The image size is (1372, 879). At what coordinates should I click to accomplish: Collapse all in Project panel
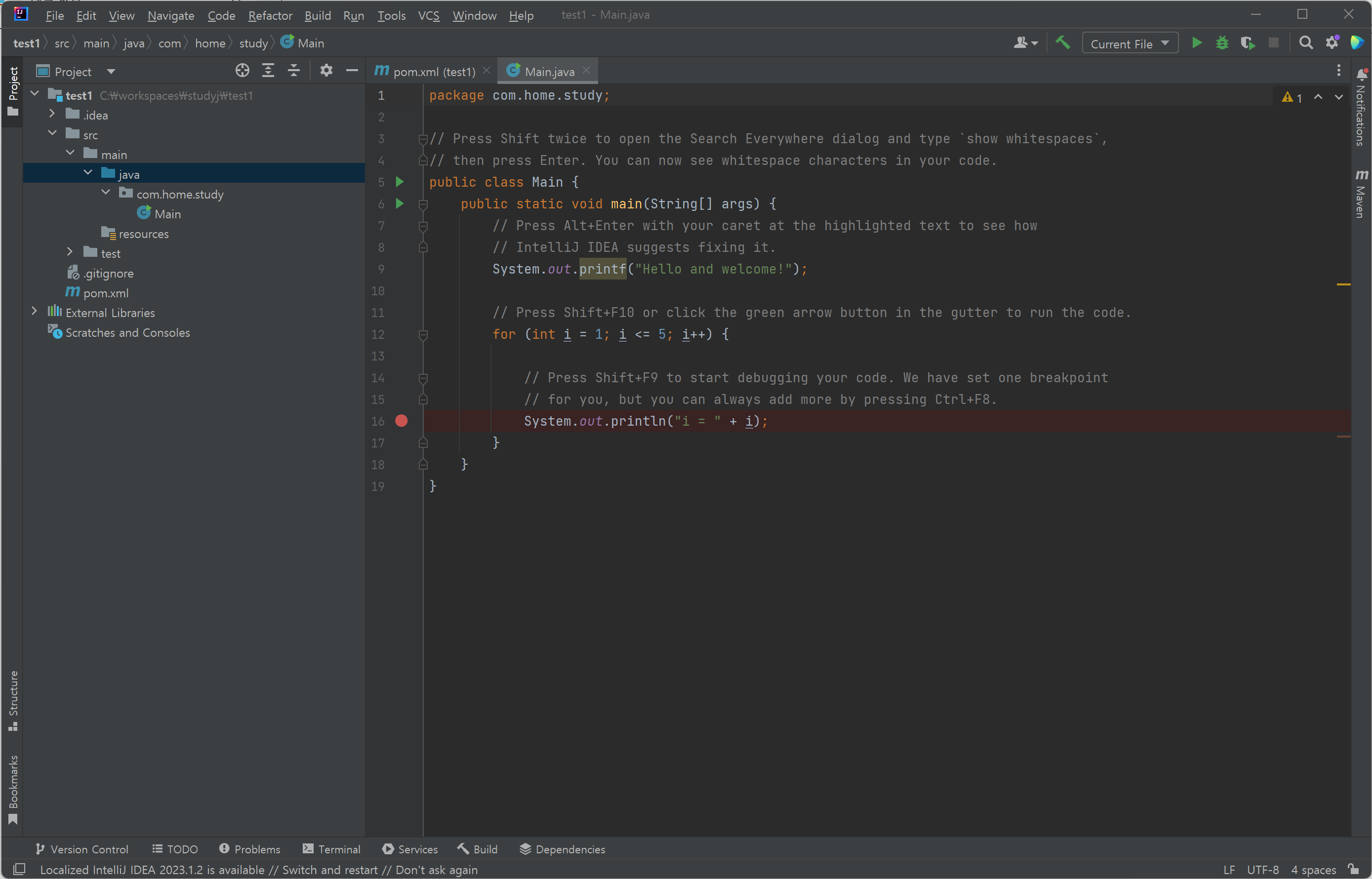point(294,71)
